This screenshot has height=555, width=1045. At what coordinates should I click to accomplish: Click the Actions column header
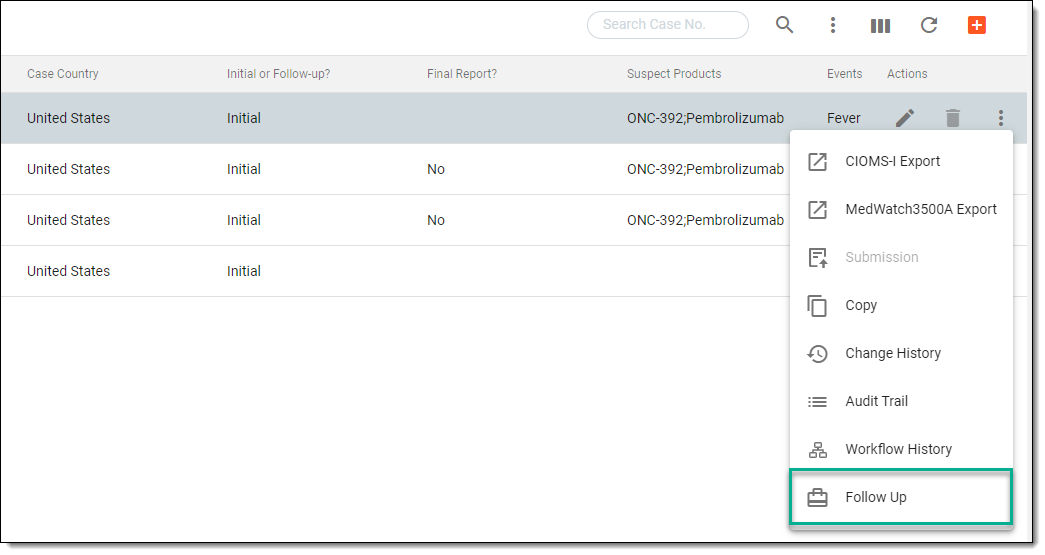click(907, 74)
